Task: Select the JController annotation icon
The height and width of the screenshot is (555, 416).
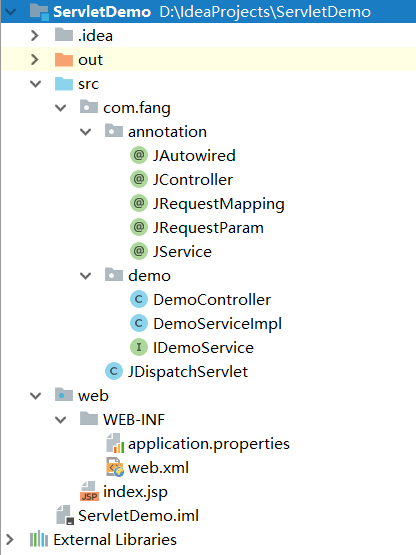Action: point(139,179)
